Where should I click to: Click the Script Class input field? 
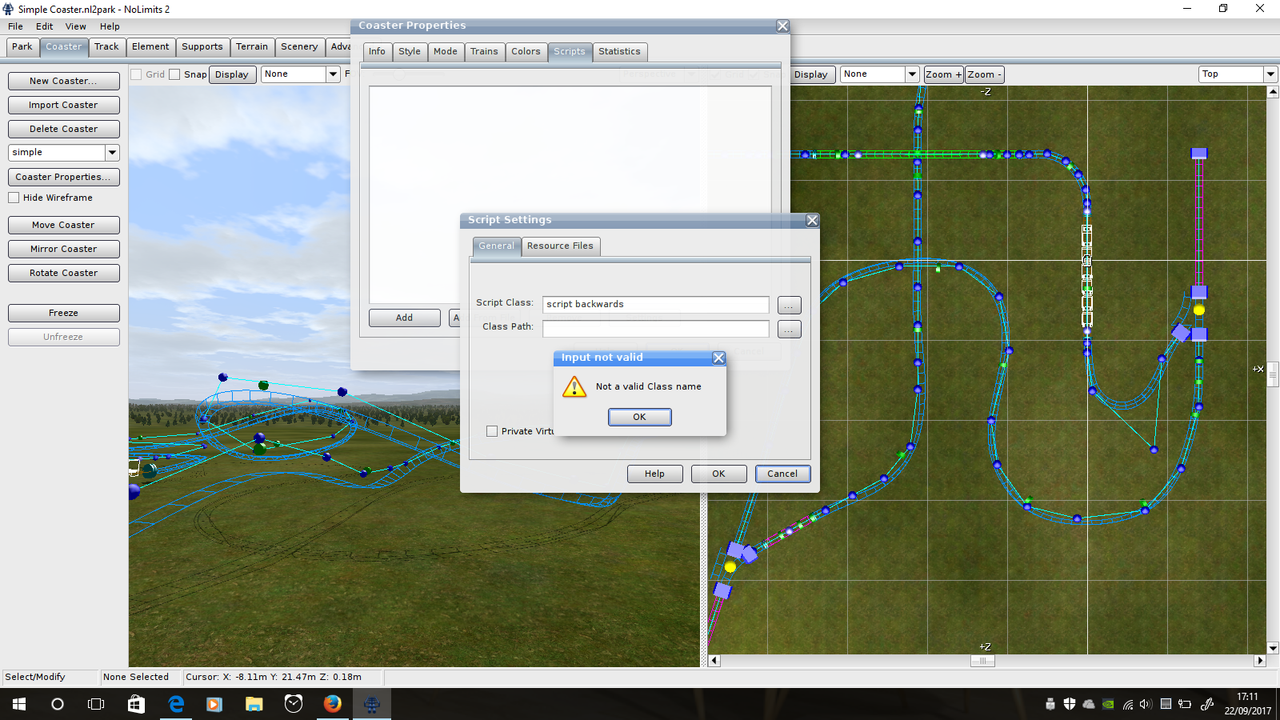tap(656, 304)
